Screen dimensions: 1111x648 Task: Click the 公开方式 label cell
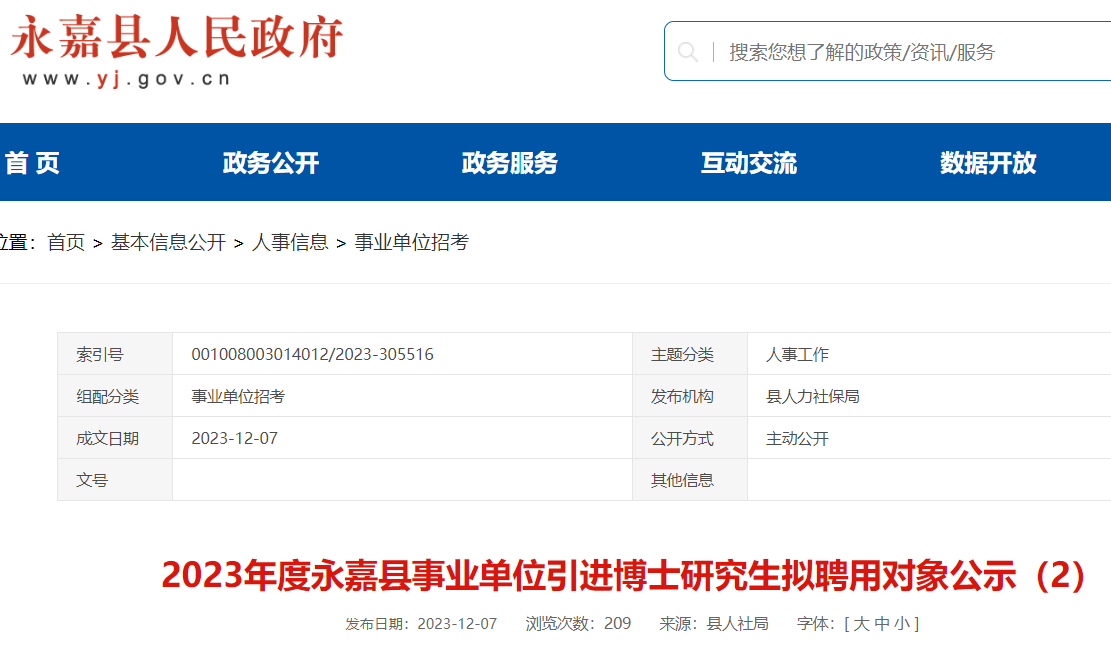pyautogui.click(x=690, y=438)
